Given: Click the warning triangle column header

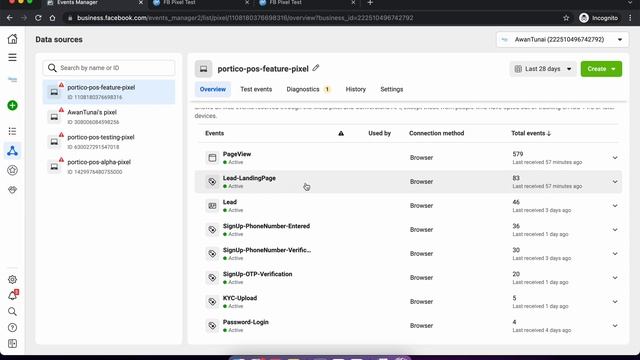Looking at the screenshot, I should (x=341, y=133).
